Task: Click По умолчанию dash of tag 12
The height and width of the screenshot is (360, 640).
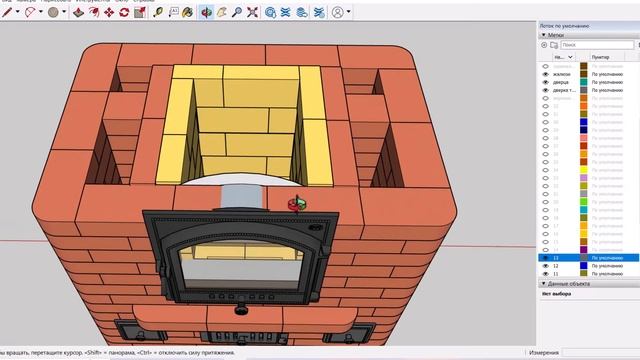Action: [607, 266]
